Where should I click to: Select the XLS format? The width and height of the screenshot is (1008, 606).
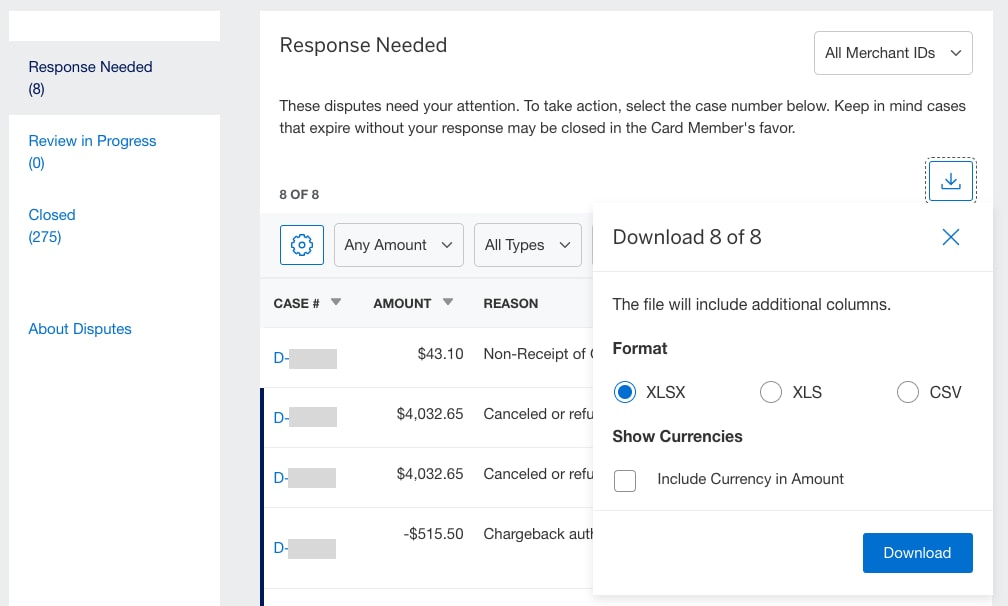pyautogui.click(x=771, y=392)
